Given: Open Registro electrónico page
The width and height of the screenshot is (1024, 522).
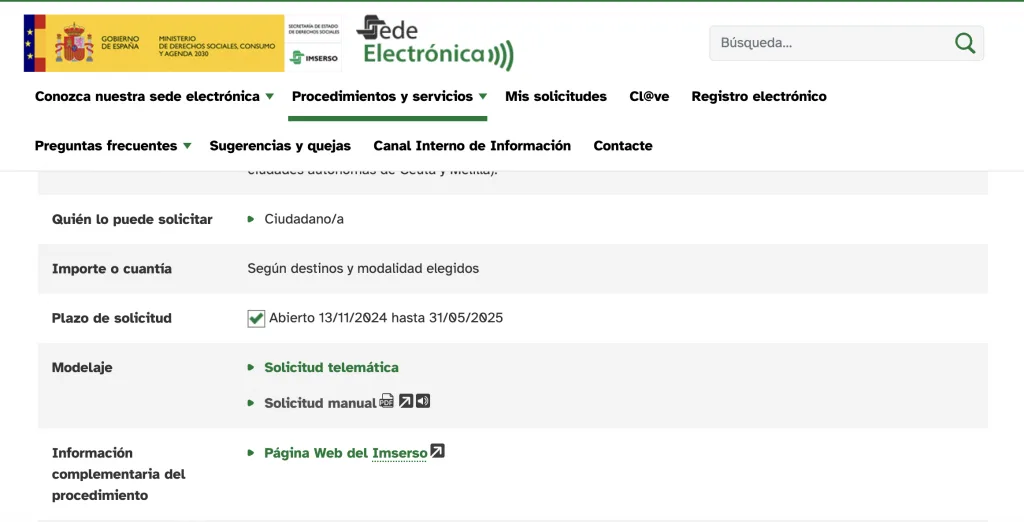Looking at the screenshot, I should (x=759, y=96).
